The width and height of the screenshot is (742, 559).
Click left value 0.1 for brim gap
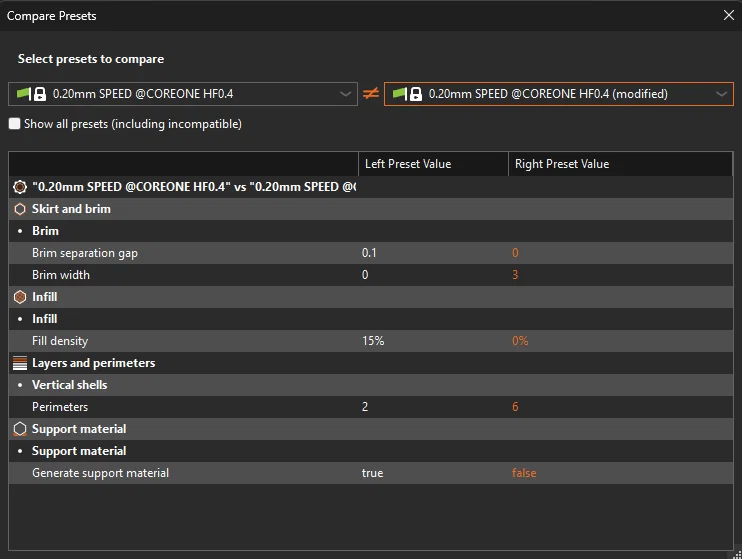pos(369,253)
